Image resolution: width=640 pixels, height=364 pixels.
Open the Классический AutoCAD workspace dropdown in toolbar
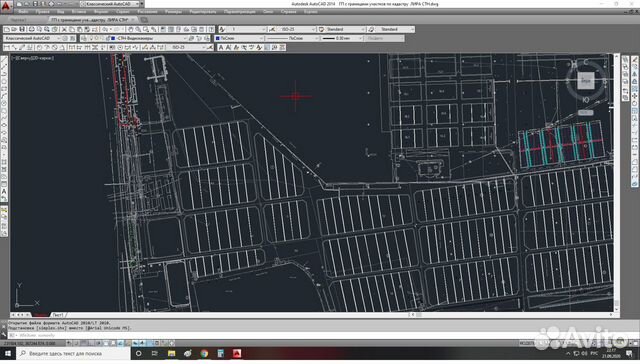click(33, 38)
